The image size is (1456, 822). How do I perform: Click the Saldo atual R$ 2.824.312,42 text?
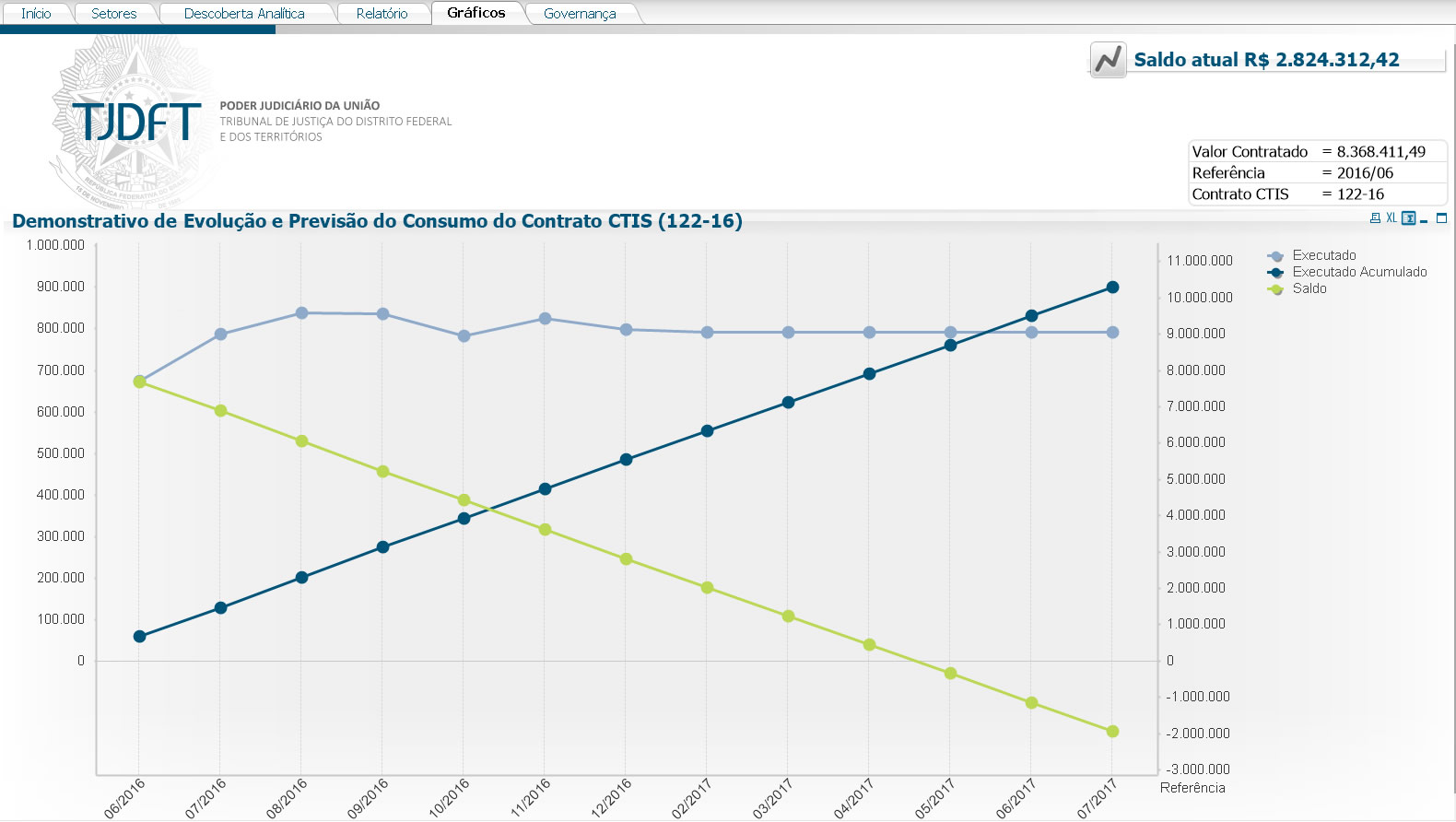1266,60
